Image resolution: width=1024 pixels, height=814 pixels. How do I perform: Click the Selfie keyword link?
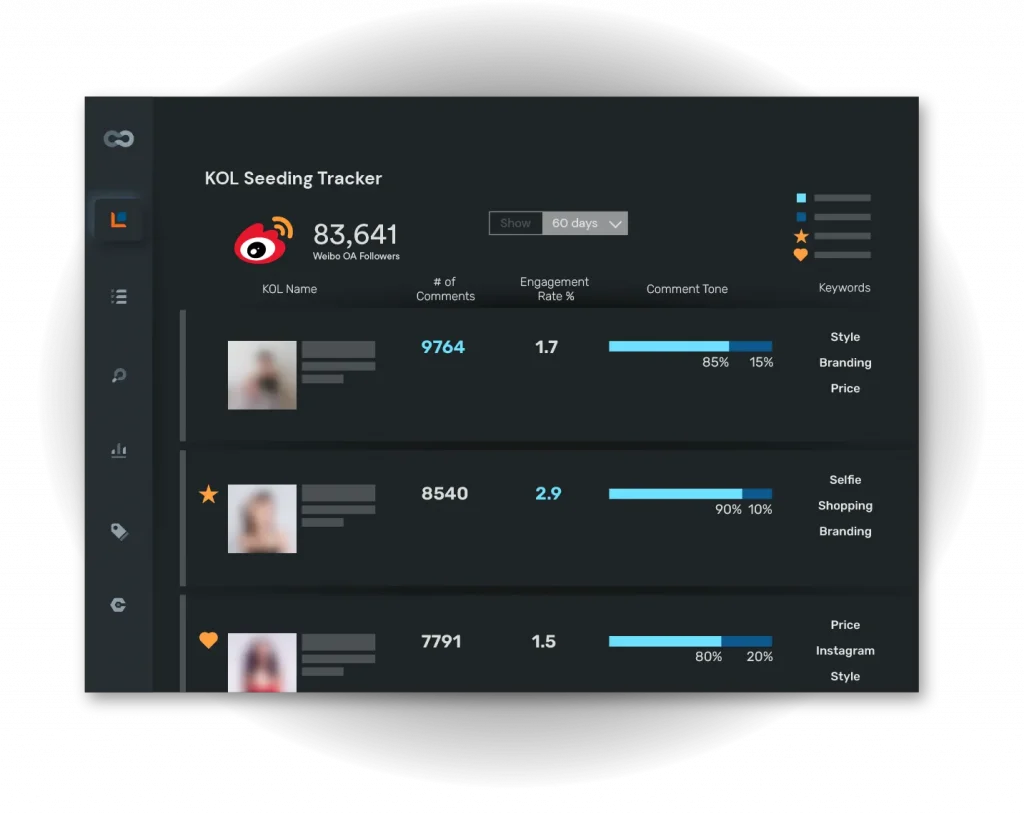(845, 479)
